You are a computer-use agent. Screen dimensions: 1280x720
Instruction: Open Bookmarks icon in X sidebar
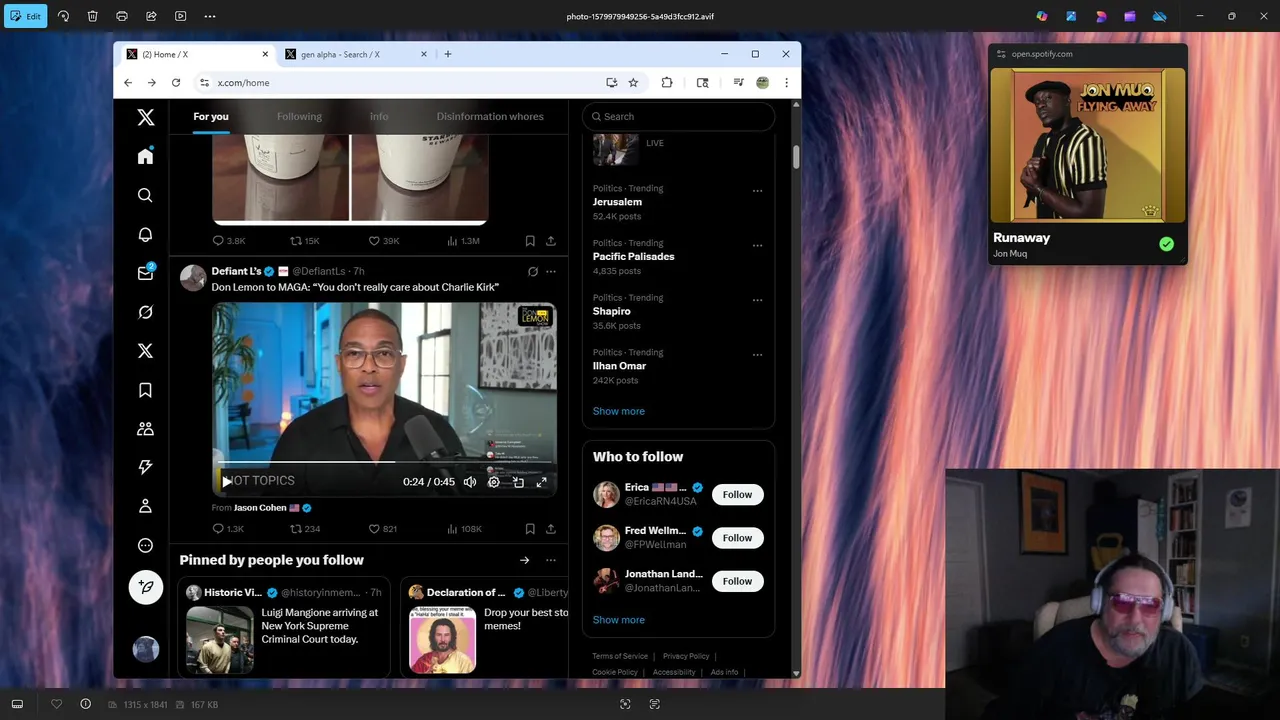point(145,390)
